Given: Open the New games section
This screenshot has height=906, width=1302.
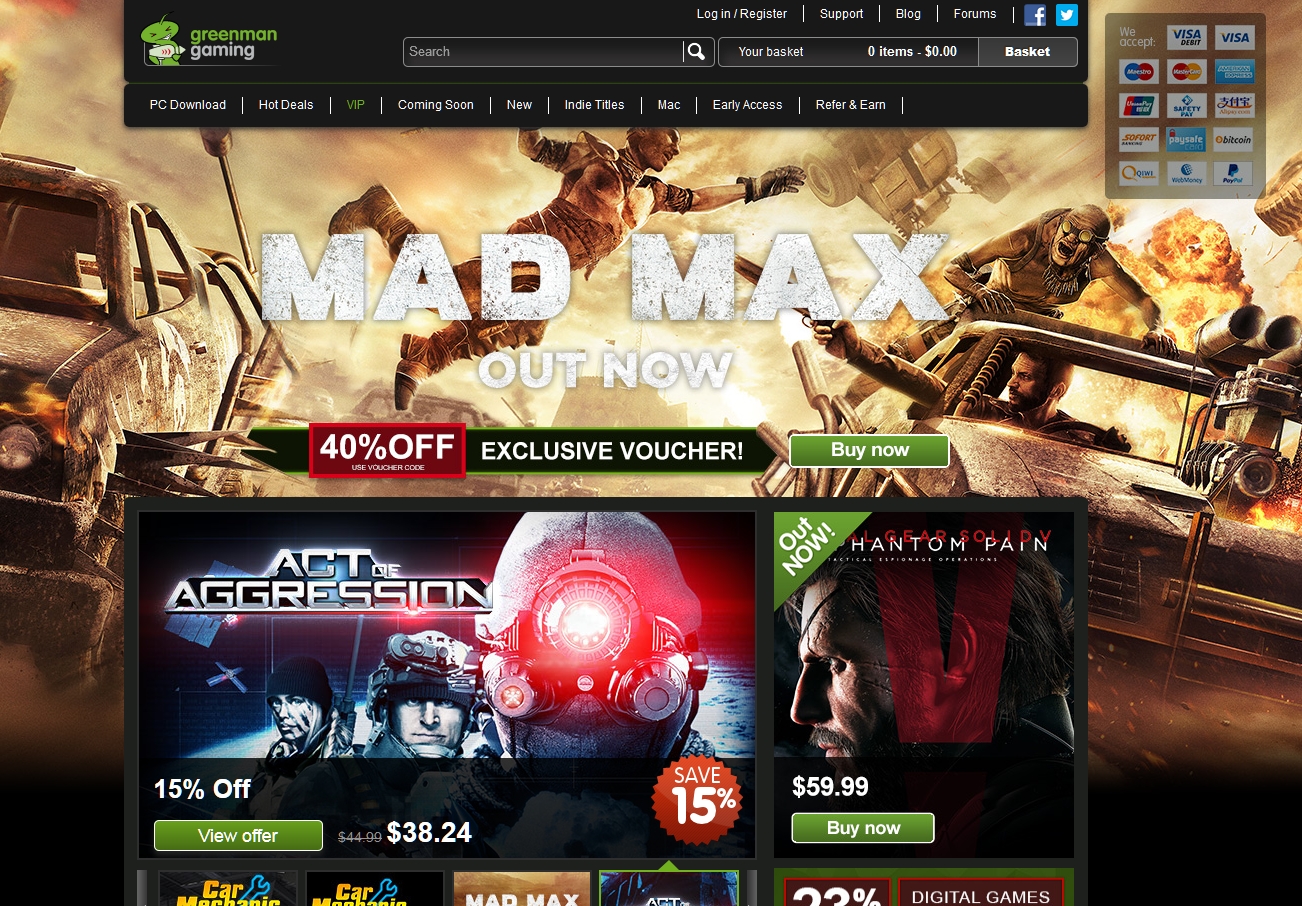Looking at the screenshot, I should [x=519, y=105].
